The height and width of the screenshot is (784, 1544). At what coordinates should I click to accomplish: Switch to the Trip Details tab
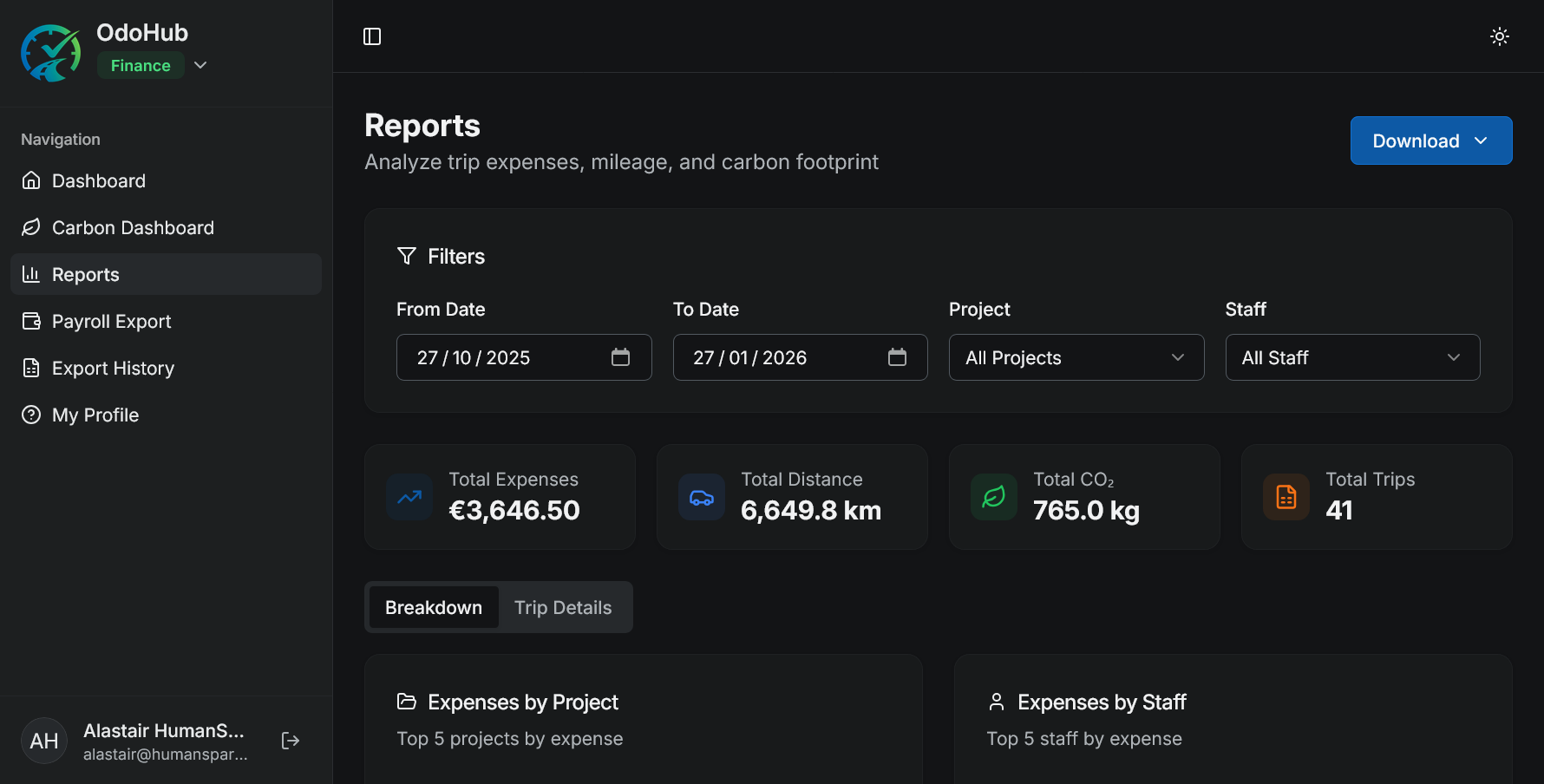point(563,607)
